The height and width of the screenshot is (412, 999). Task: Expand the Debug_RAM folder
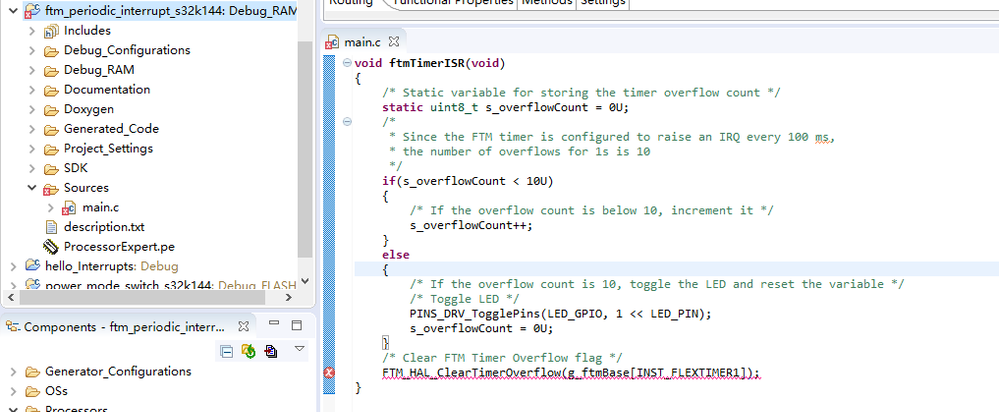pyautogui.click(x=32, y=70)
